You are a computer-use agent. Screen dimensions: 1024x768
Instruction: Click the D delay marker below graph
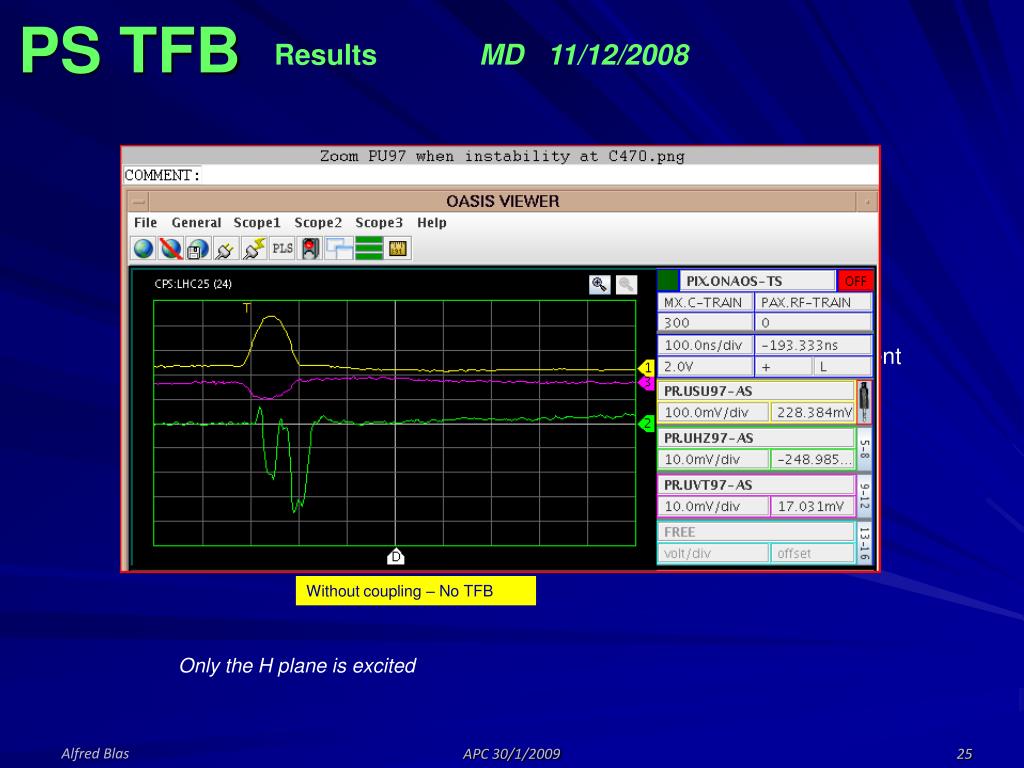coord(396,556)
